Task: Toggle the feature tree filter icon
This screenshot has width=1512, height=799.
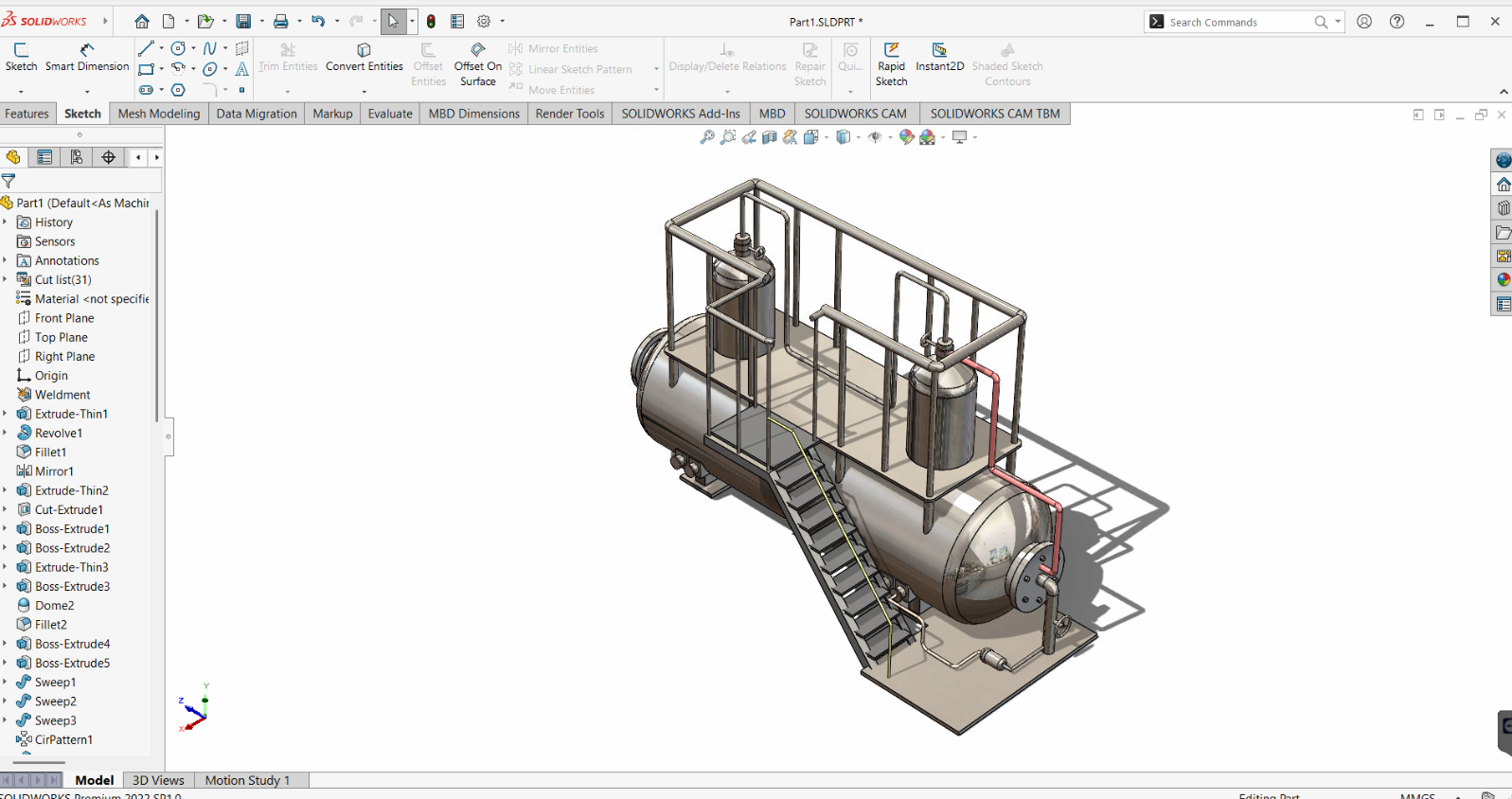Action: (9, 180)
